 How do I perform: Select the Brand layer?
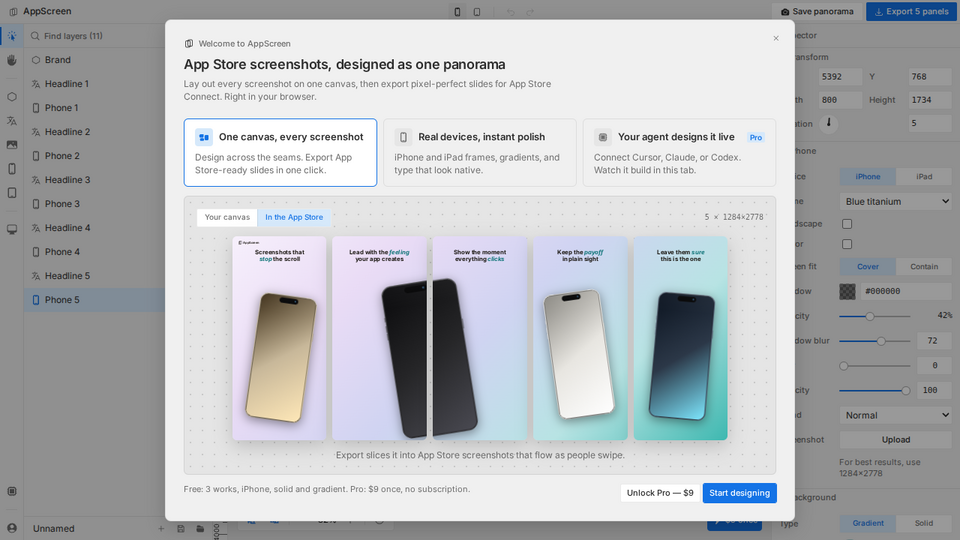point(94,60)
